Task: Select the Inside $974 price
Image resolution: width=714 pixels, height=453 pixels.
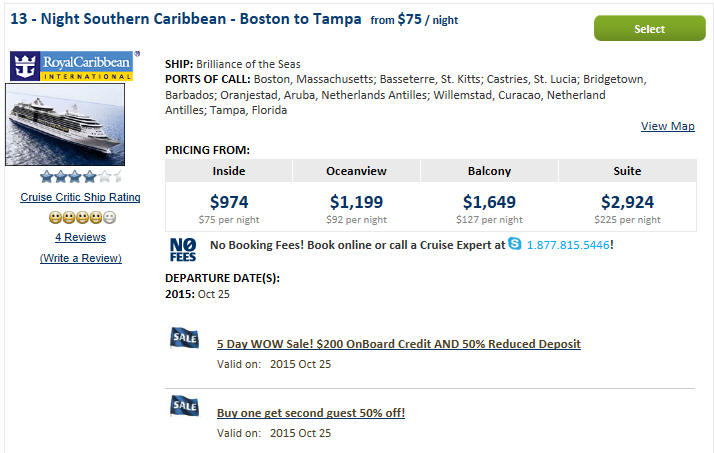Action: [x=229, y=202]
